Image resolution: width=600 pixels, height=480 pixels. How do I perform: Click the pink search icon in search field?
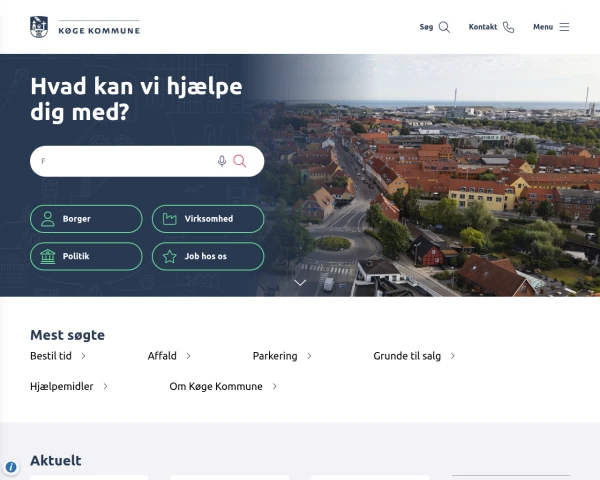click(x=240, y=161)
